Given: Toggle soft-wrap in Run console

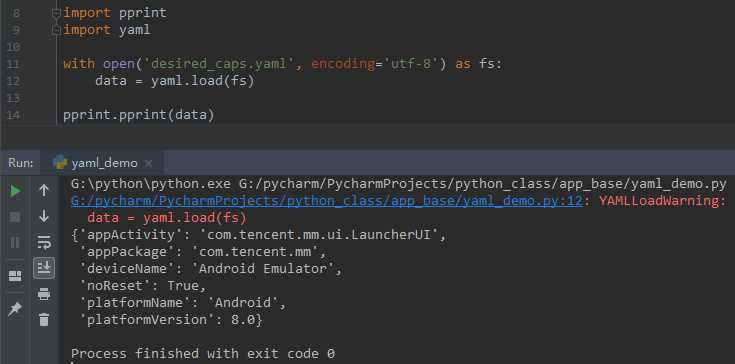Looking at the screenshot, I should 44,242.
